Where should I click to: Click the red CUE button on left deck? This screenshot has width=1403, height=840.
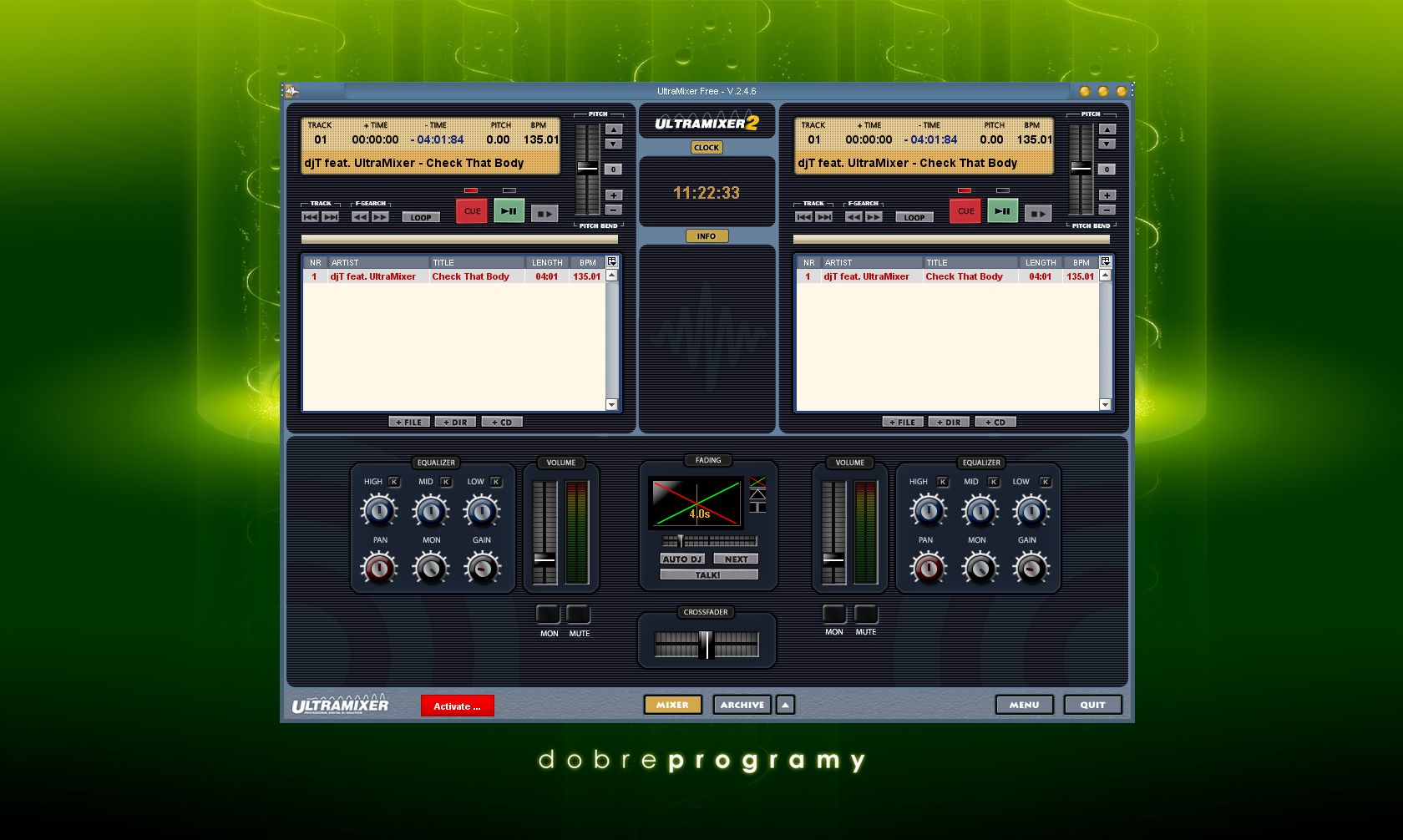[472, 211]
